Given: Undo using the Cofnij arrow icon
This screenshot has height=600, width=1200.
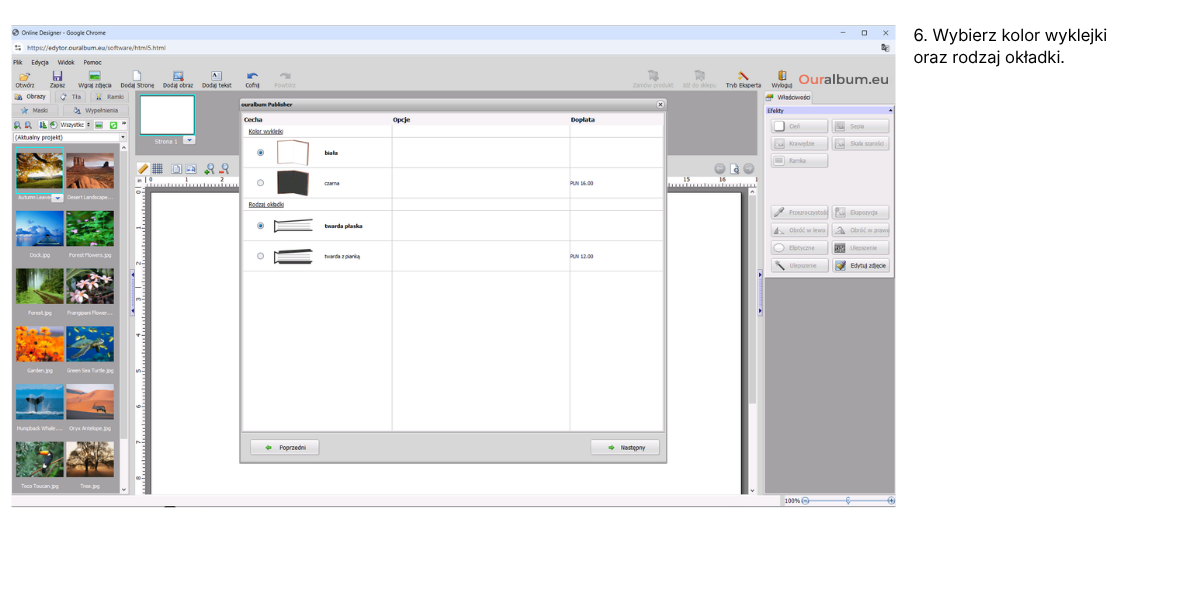Looking at the screenshot, I should [252, 76].
